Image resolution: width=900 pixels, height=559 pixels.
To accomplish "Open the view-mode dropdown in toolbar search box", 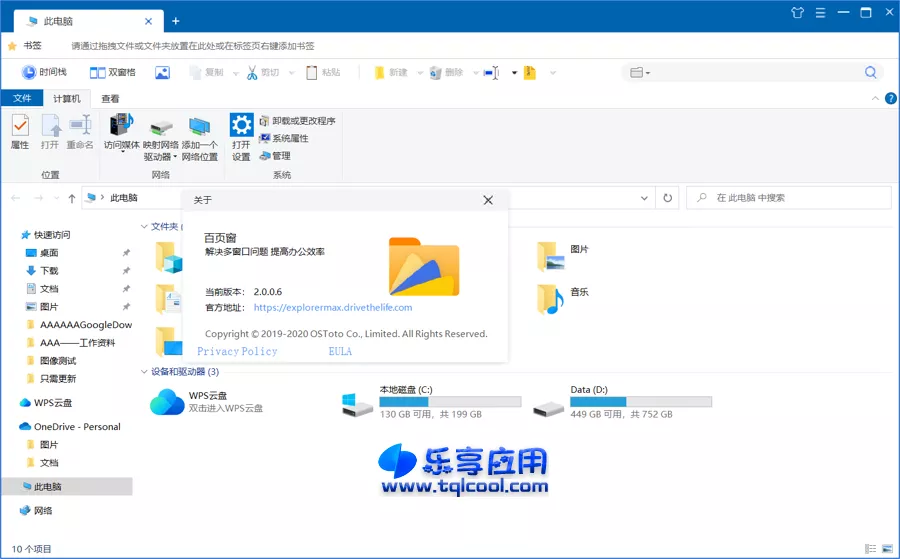I will coord(640,72).
